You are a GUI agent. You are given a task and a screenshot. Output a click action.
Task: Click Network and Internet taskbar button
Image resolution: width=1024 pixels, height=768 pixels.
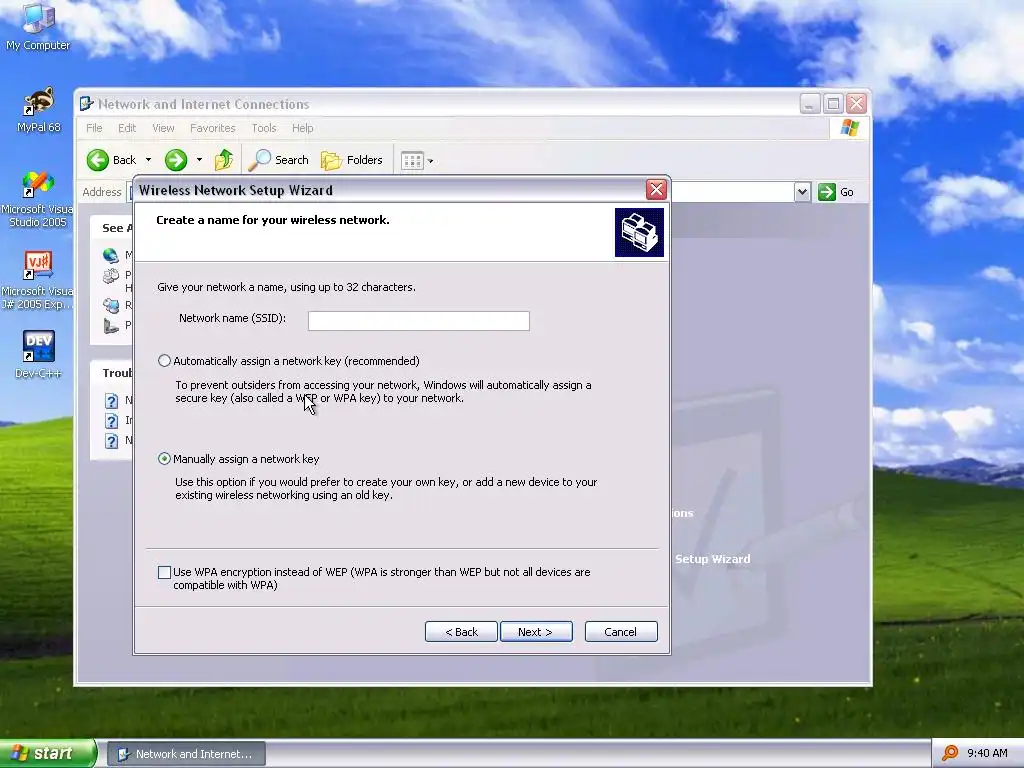(186, 754)
